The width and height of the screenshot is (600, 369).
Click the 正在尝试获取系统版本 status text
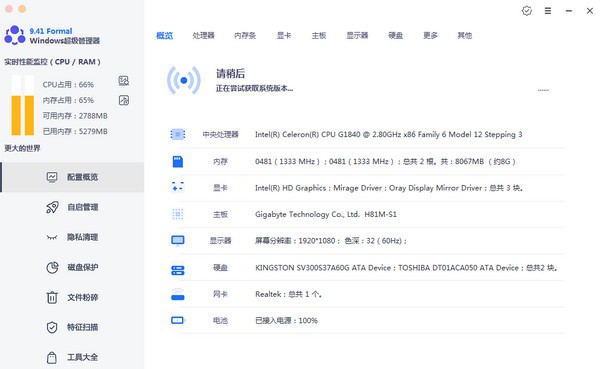[254, 88]
